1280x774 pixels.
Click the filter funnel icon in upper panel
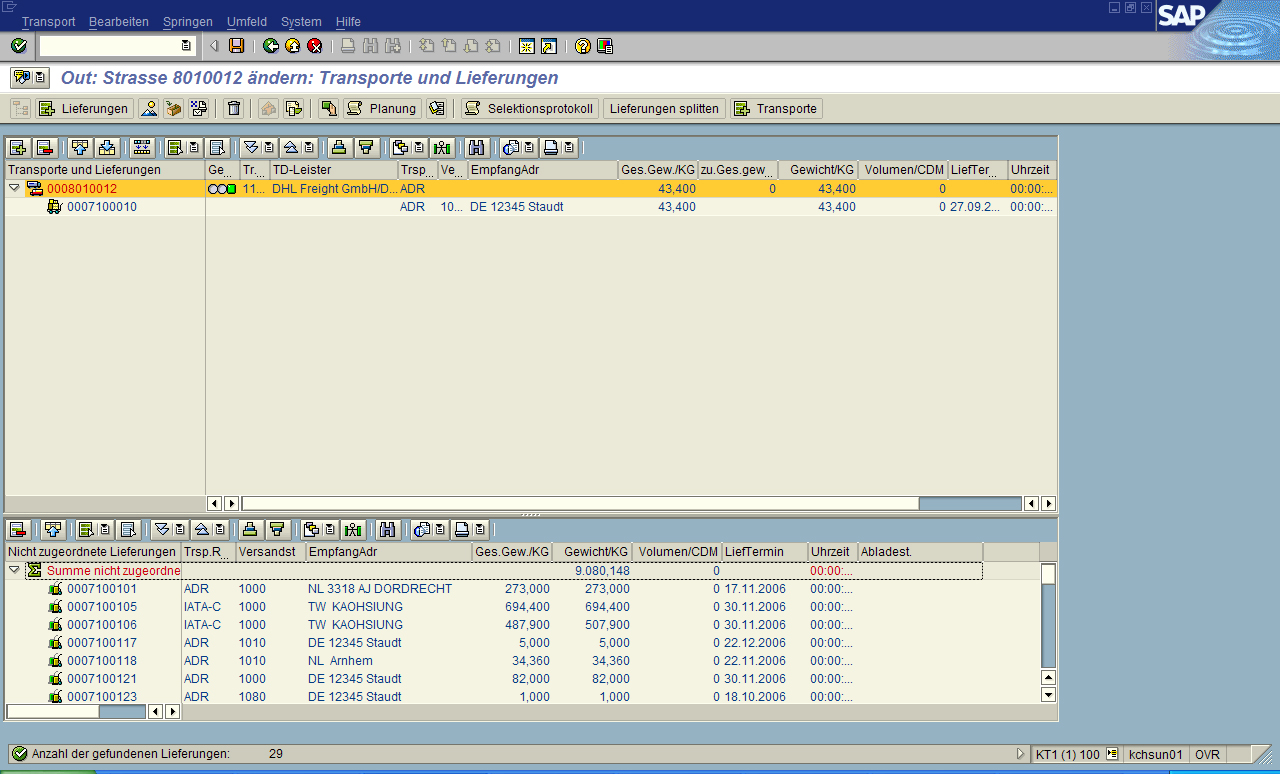[x=366, y=148]
